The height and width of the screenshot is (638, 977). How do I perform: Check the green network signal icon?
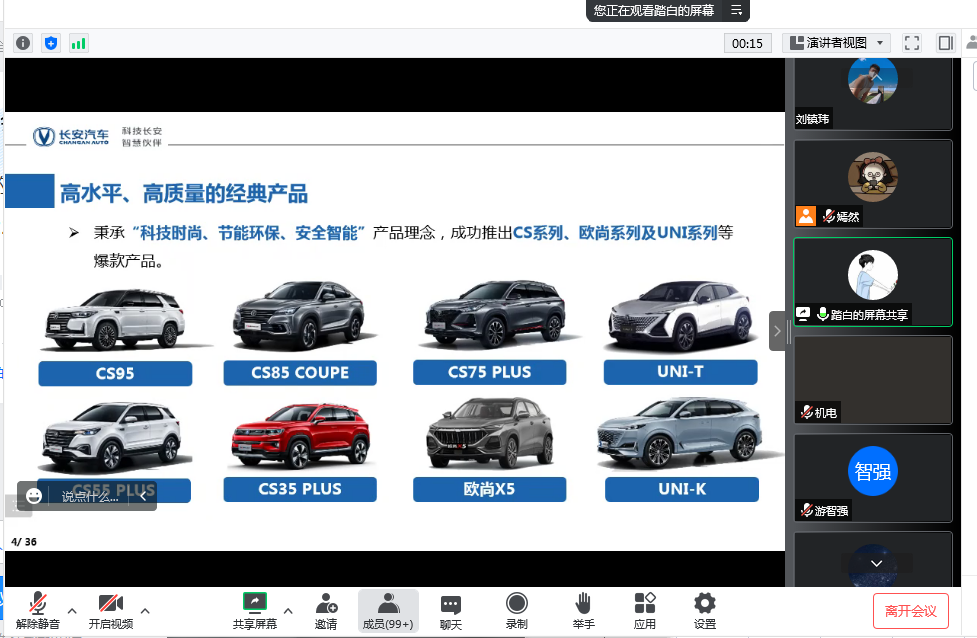pos(78,43)
